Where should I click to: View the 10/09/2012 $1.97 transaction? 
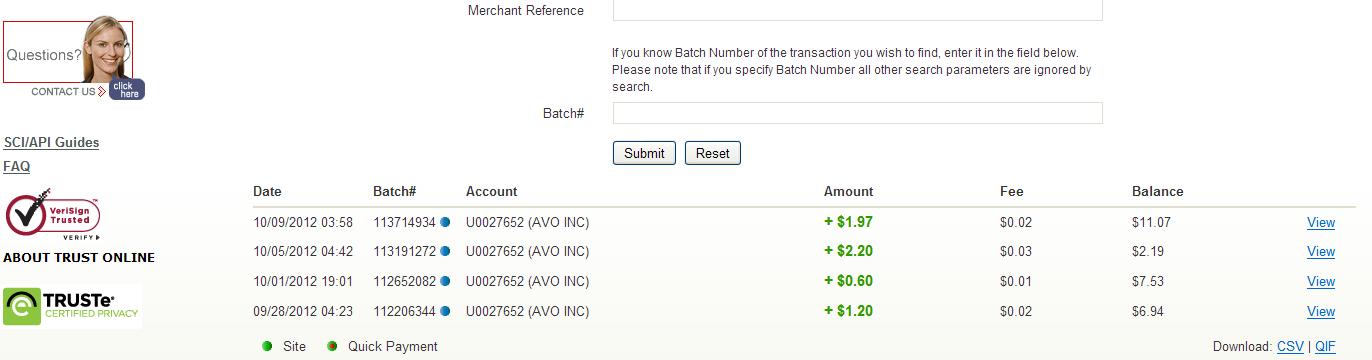pos(1321,222)
